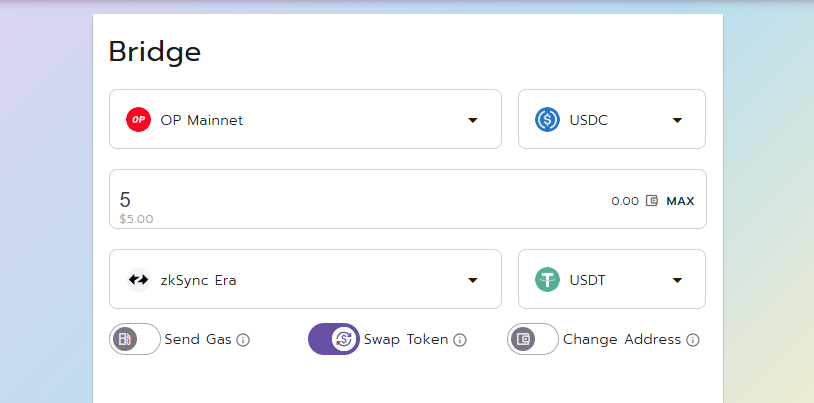Expand the OP Mainnet source chain dropdown arrow
This screenshot has height=403, width=814.
click(472, 120)
